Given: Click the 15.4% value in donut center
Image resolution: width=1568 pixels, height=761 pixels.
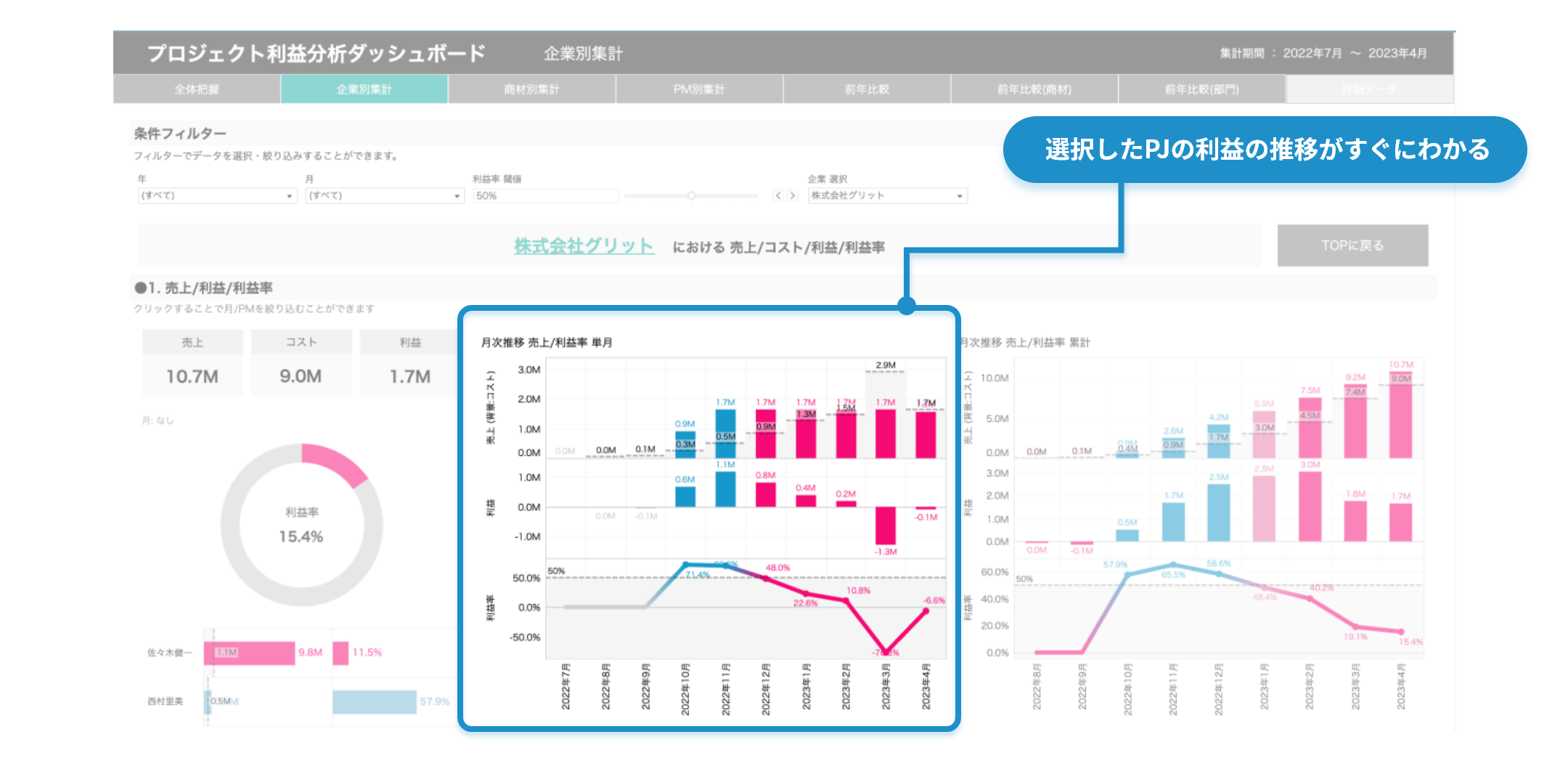Looking at the screenshot, I should [x=301, y=537].
